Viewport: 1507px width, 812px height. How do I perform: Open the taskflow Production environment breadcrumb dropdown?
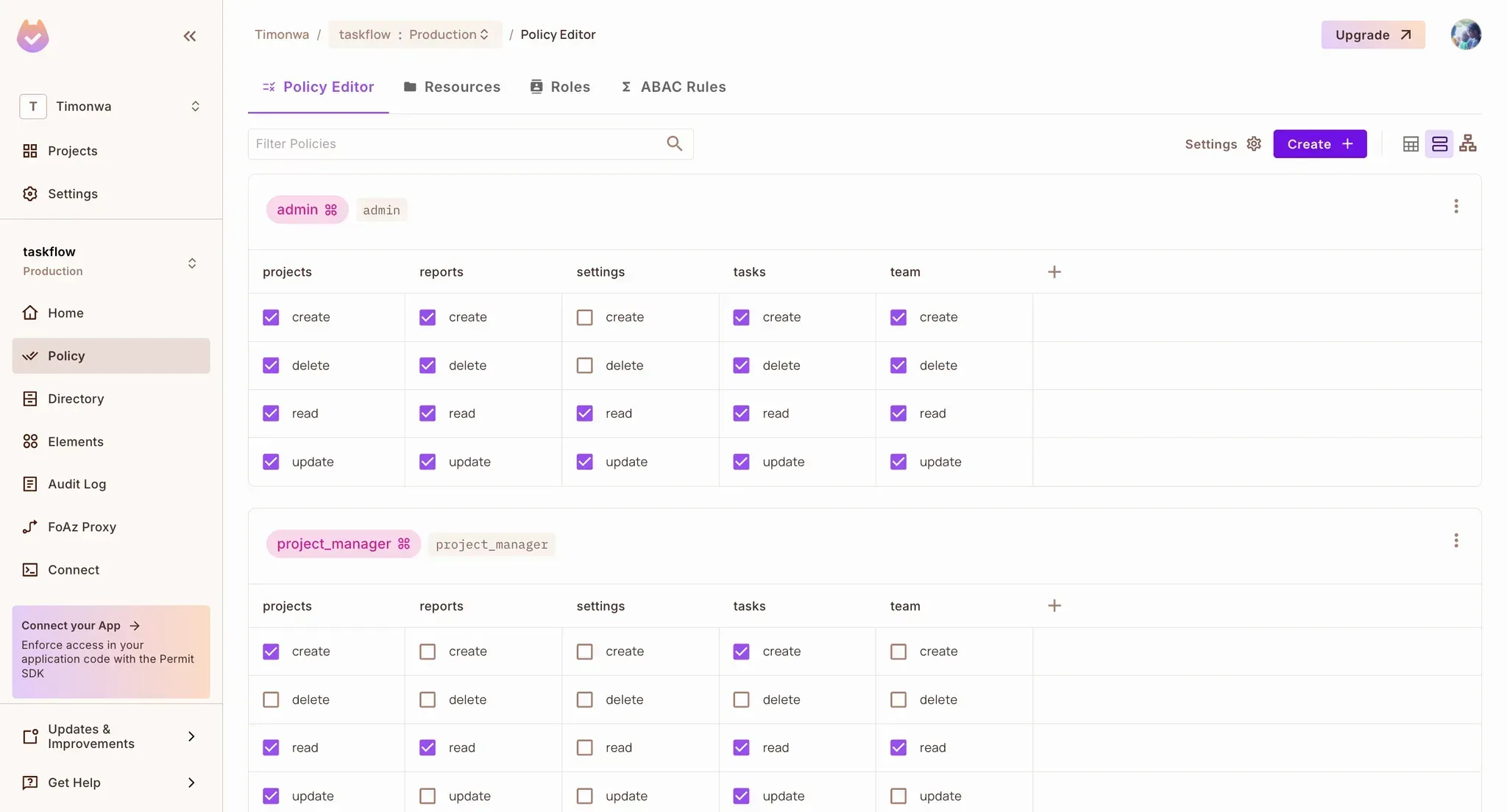(414, 35)
